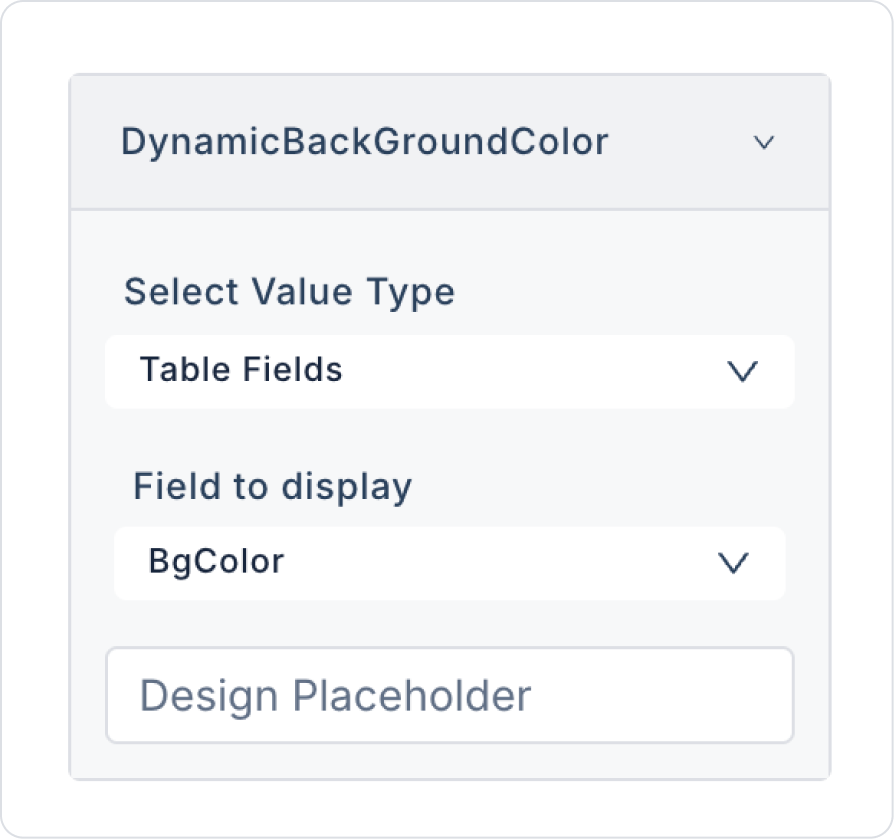Open the Table Fields dropdown

click(x=449, y=371)
